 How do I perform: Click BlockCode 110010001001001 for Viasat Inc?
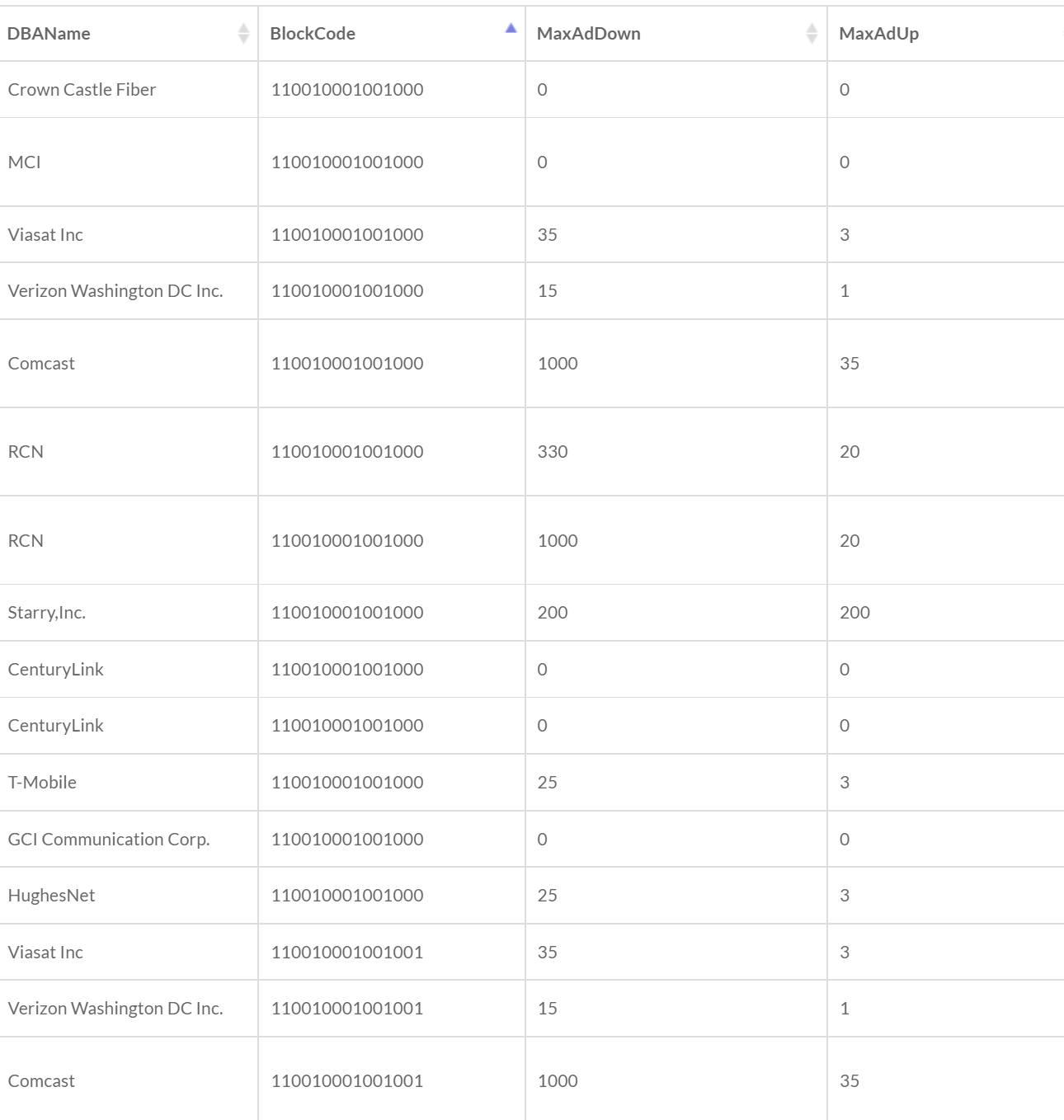click(x=348, y=952)
